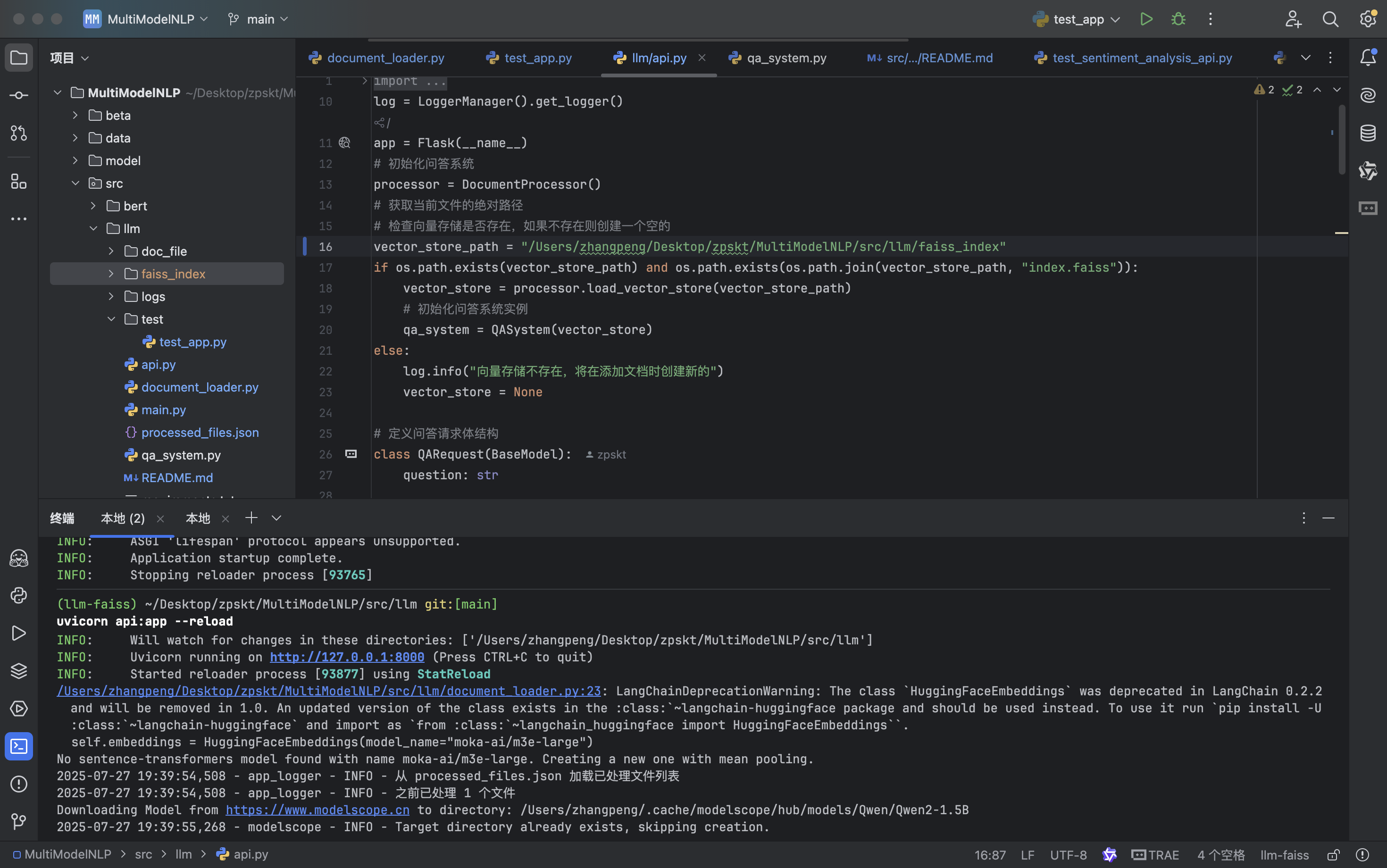Screen dimensions: 1387x868
Task: Click the llm-faiss interpreter in status bar
Action: [x=1284, y=855]
